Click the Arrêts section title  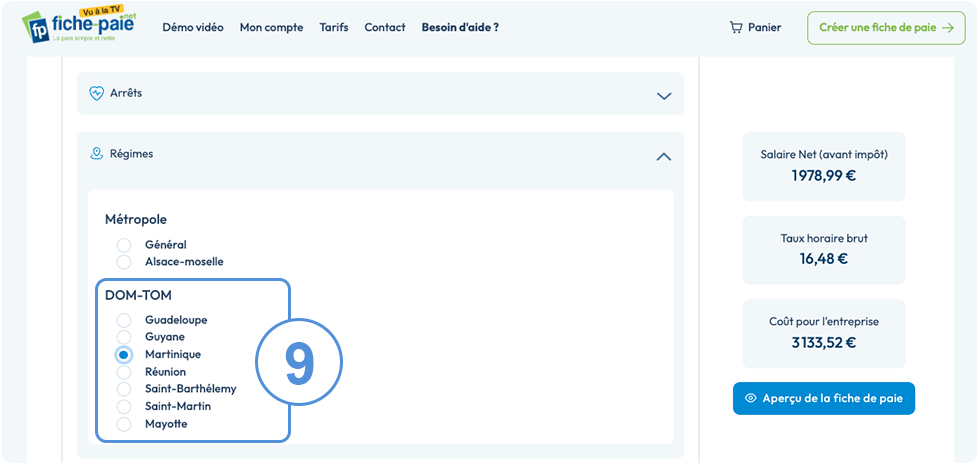pyautogui.click(x=126, y=93)
